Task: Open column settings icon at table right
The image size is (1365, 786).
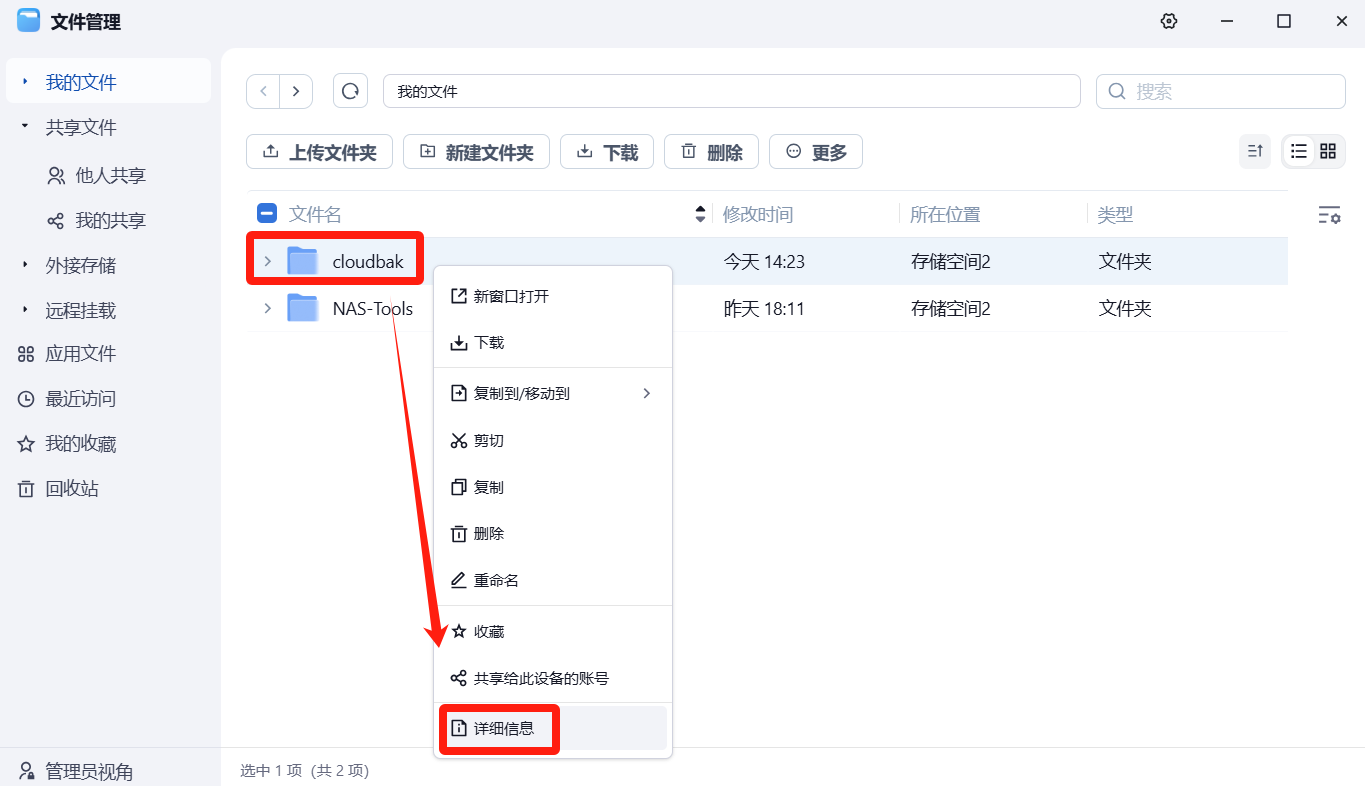Action: point(1328,214)
